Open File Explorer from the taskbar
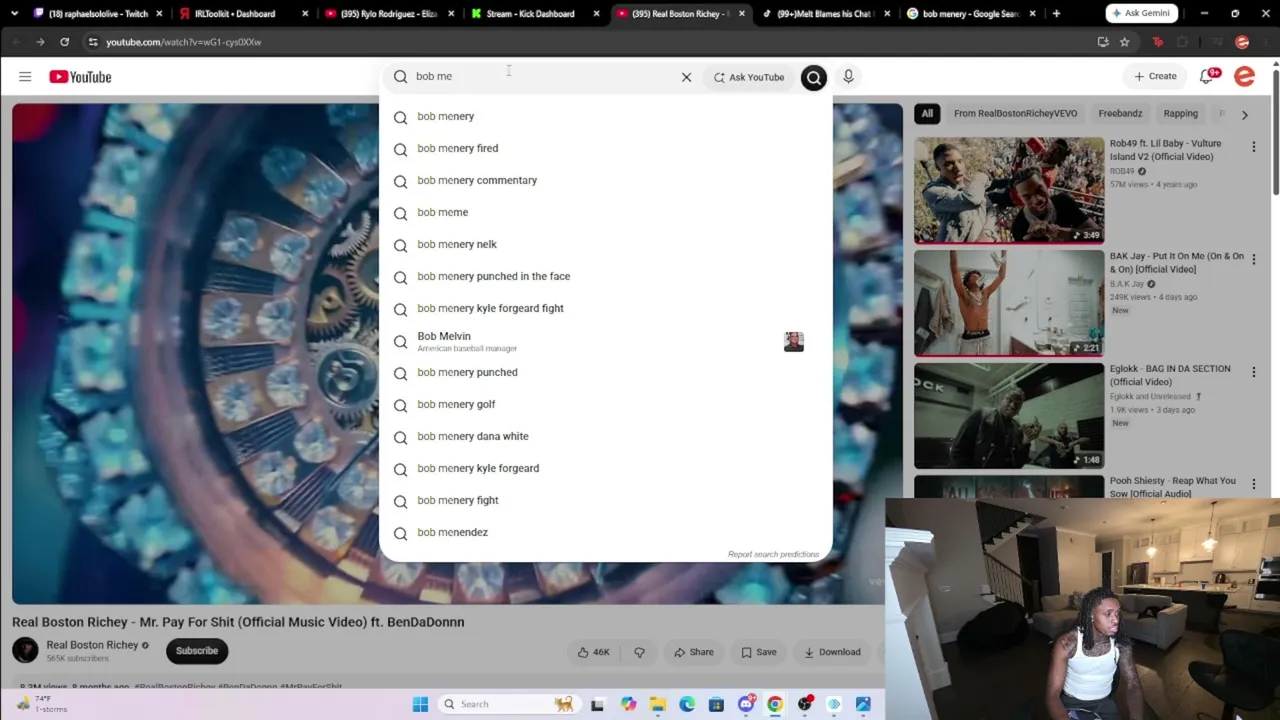The height and width of the screenshot is (720, 1280). point(657,704)
